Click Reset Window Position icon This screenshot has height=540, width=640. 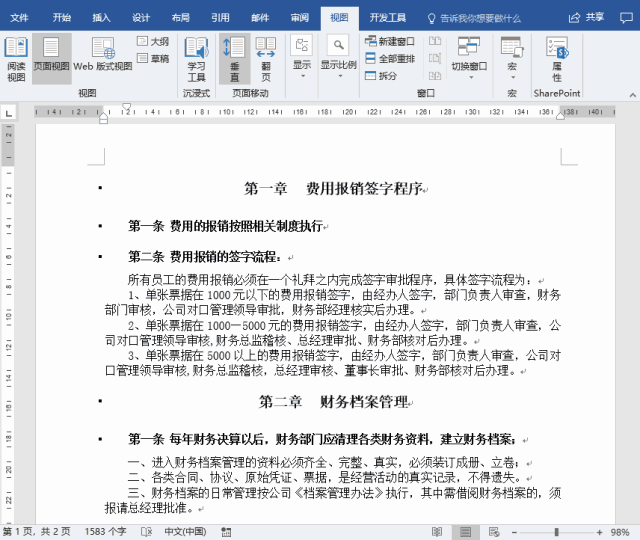435,76
